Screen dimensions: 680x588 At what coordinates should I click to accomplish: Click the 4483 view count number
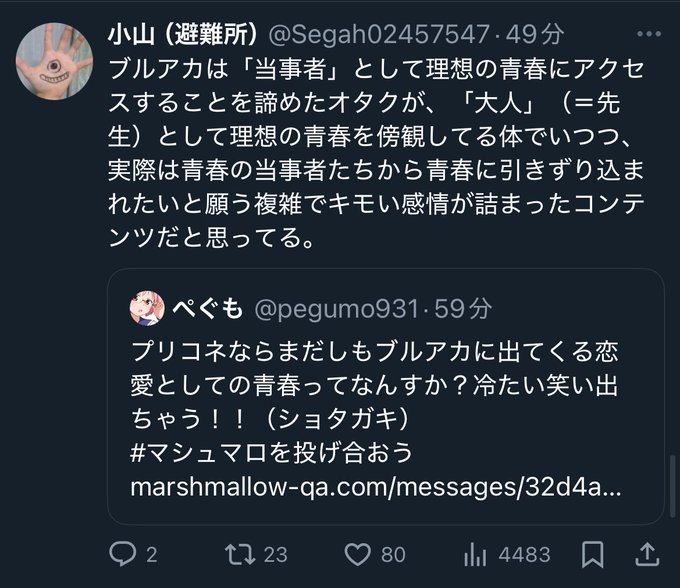(x=525, y=553)
